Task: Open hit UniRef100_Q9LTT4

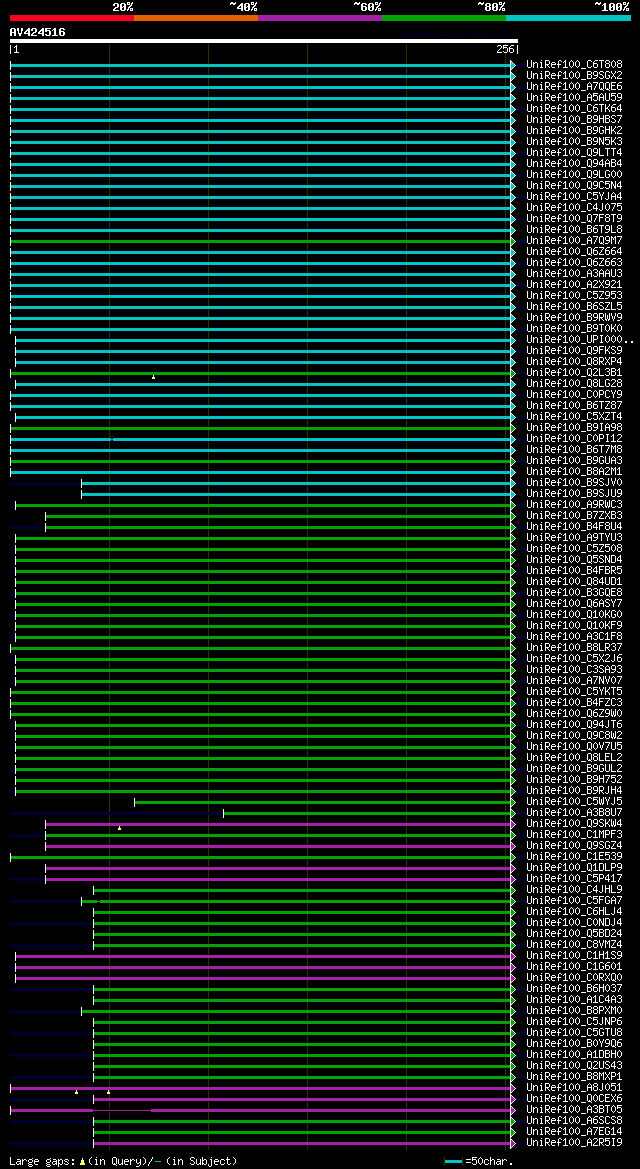Action: (574, 153)
